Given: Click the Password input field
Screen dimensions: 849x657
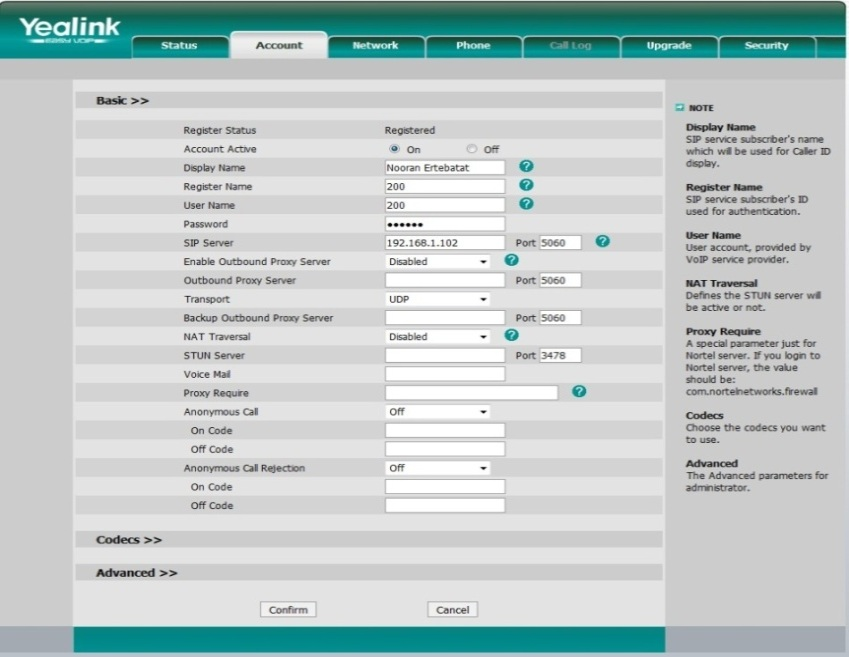Looking at the screenshot, I should coord(445,224).
